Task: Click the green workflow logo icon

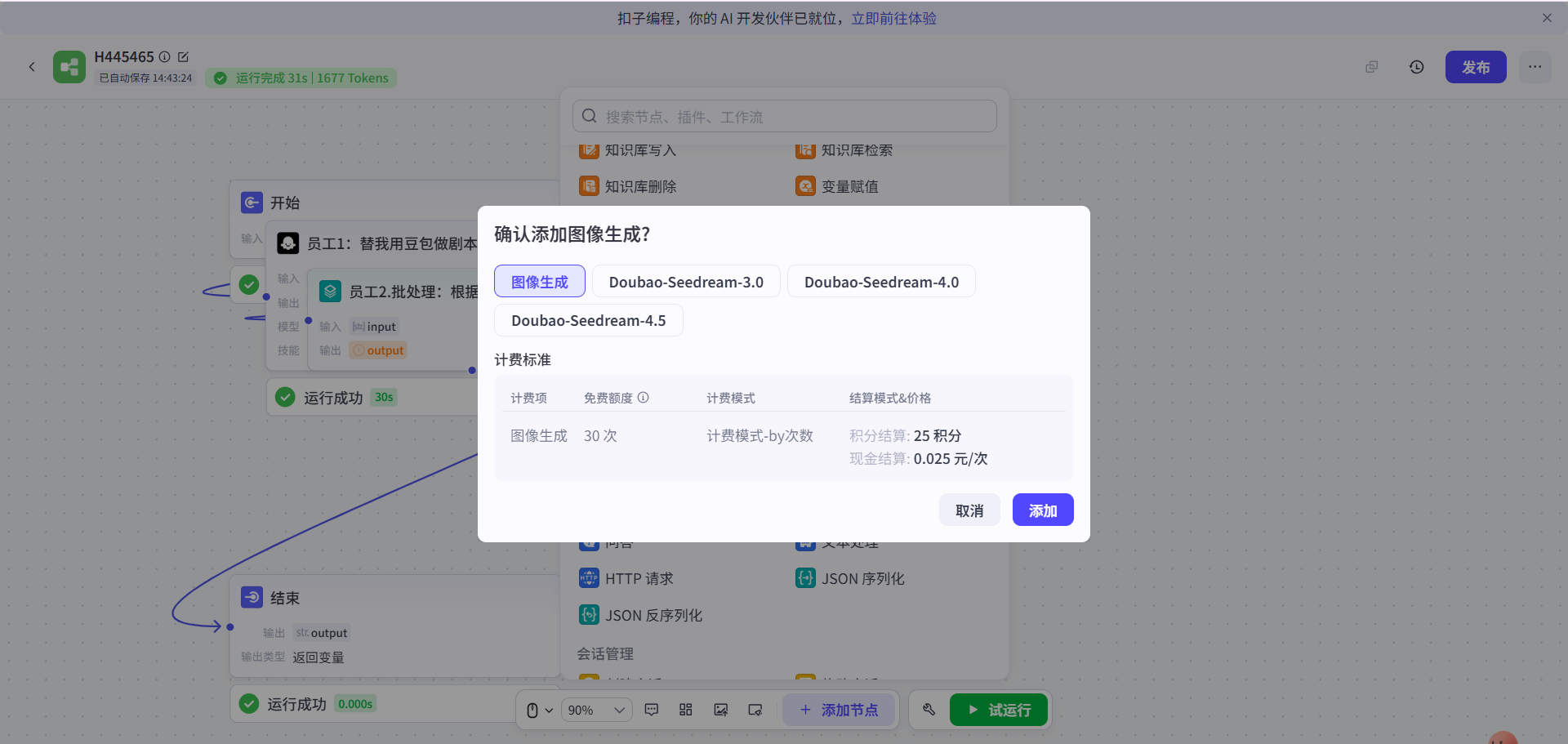Action: [x=69, y=67]
